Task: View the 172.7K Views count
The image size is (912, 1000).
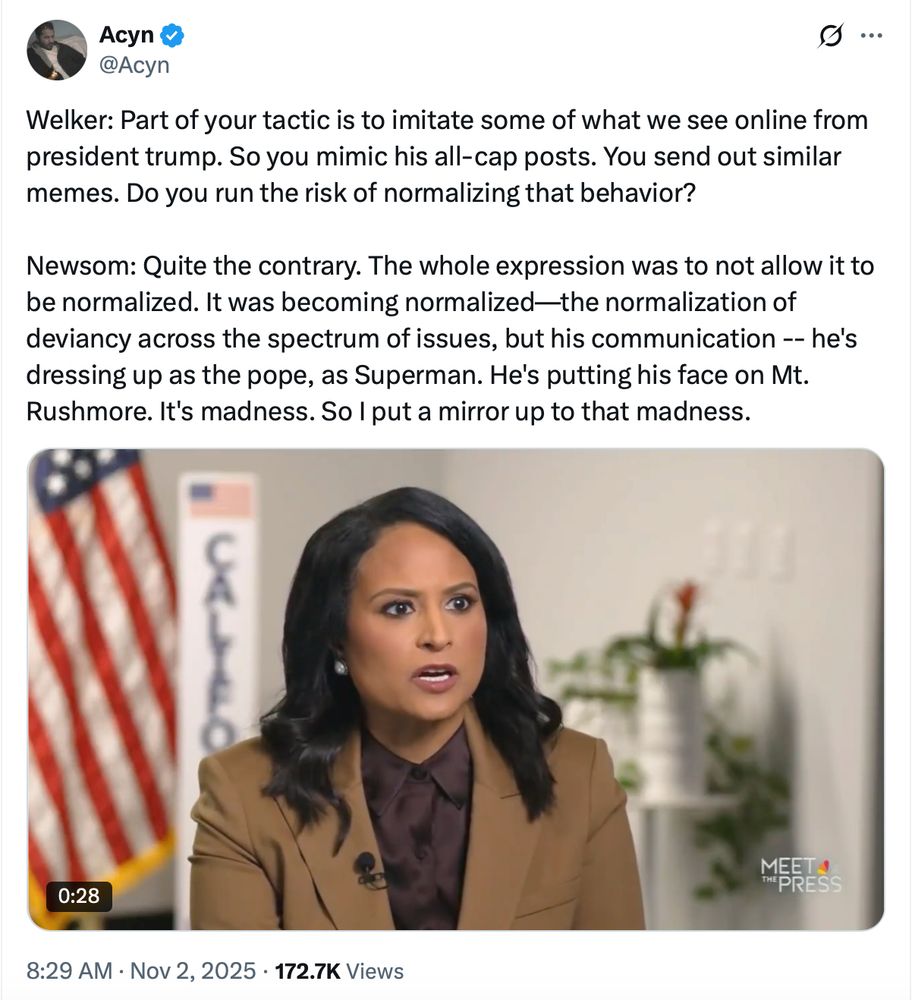Action: (x=339, y=971)
